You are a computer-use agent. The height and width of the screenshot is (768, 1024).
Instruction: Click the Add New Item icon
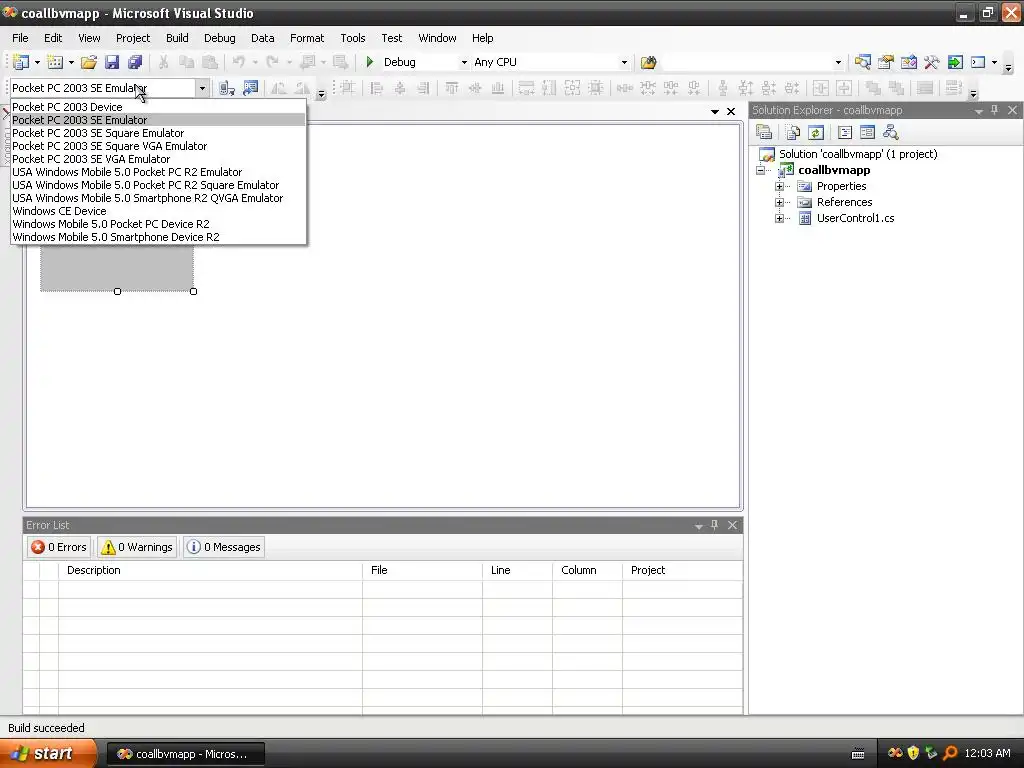coord(56,62)
